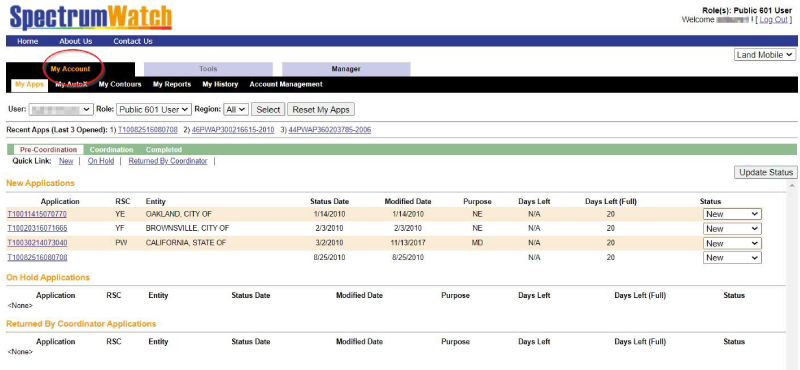The height and width of the screenshot is (370, 800).
Task: Open Account Management in the submenu
Action: coord(286,84)
